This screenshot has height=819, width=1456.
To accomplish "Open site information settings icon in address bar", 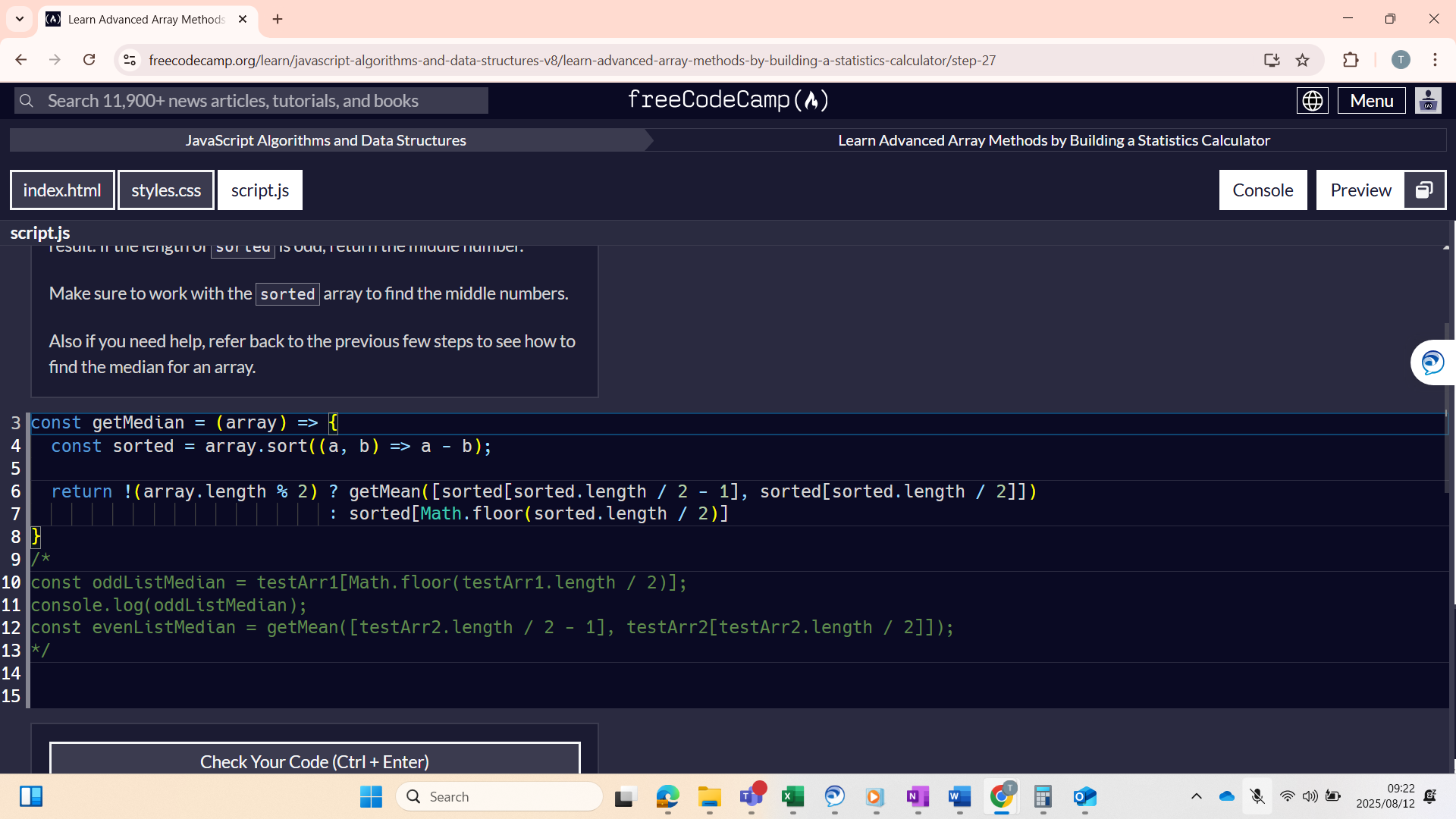I will [130, 60].
